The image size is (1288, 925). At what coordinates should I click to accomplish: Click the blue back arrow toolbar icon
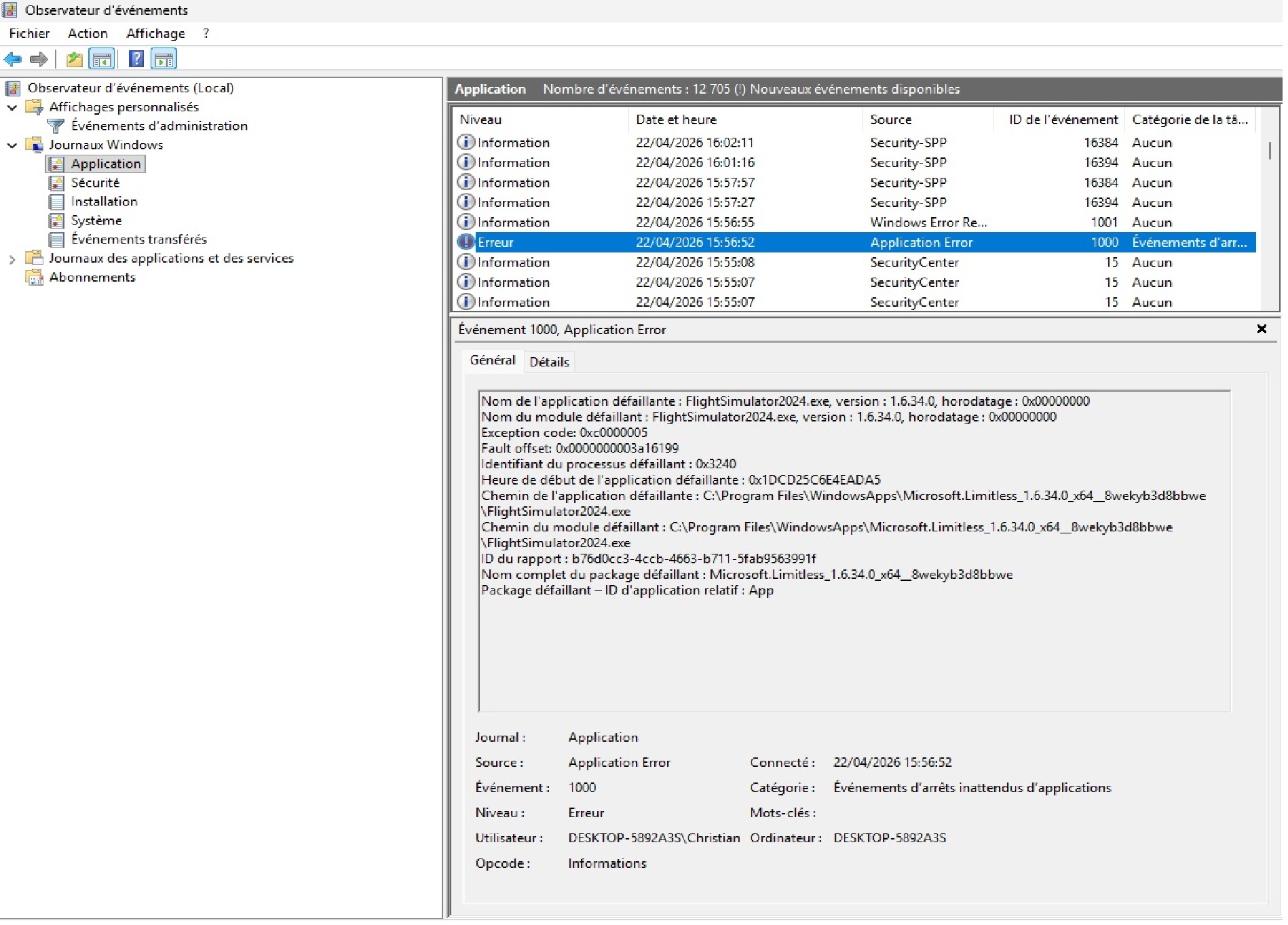[x=13, y=60]
